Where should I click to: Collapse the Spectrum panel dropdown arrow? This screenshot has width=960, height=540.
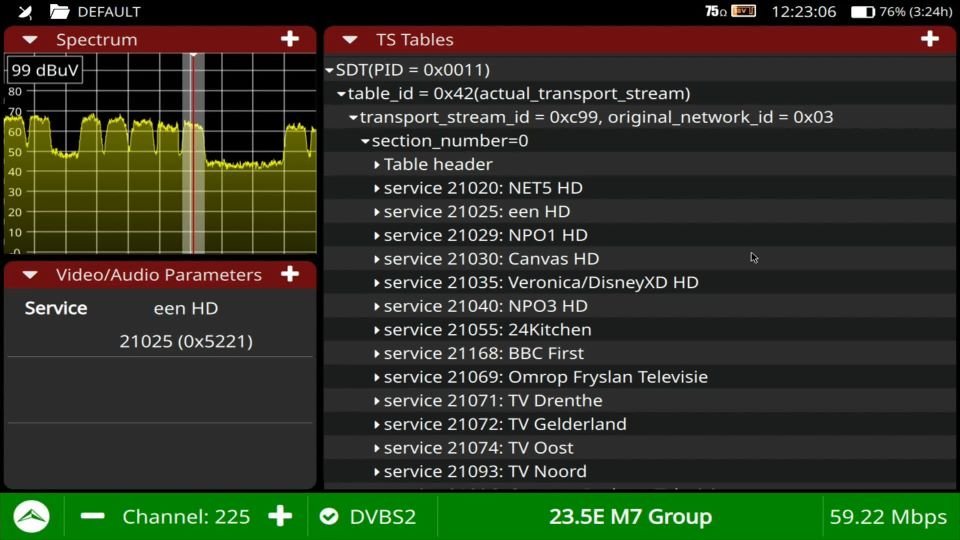coord(30,40)
